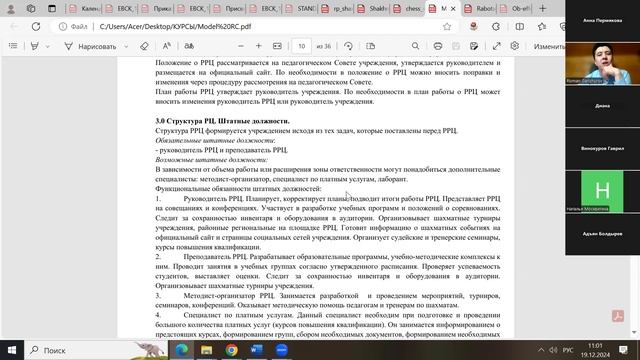Click text 'Возможные штатные должности:'
Viewport: 640px width, 360px height.
(211, 160)
